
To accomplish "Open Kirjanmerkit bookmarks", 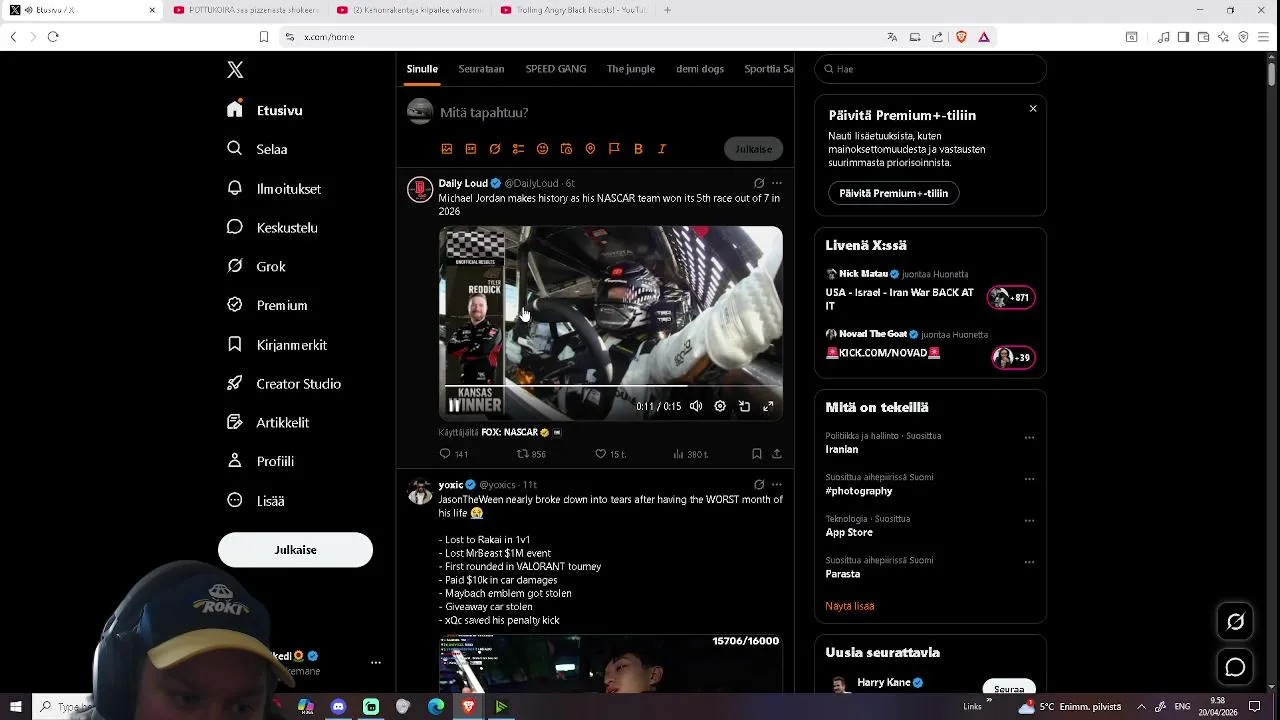I will point(277,344).
